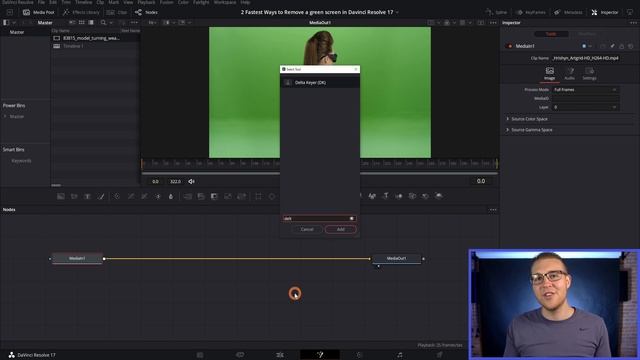Click the viewer time ruler
640x360 pixels.
[320, 163]
